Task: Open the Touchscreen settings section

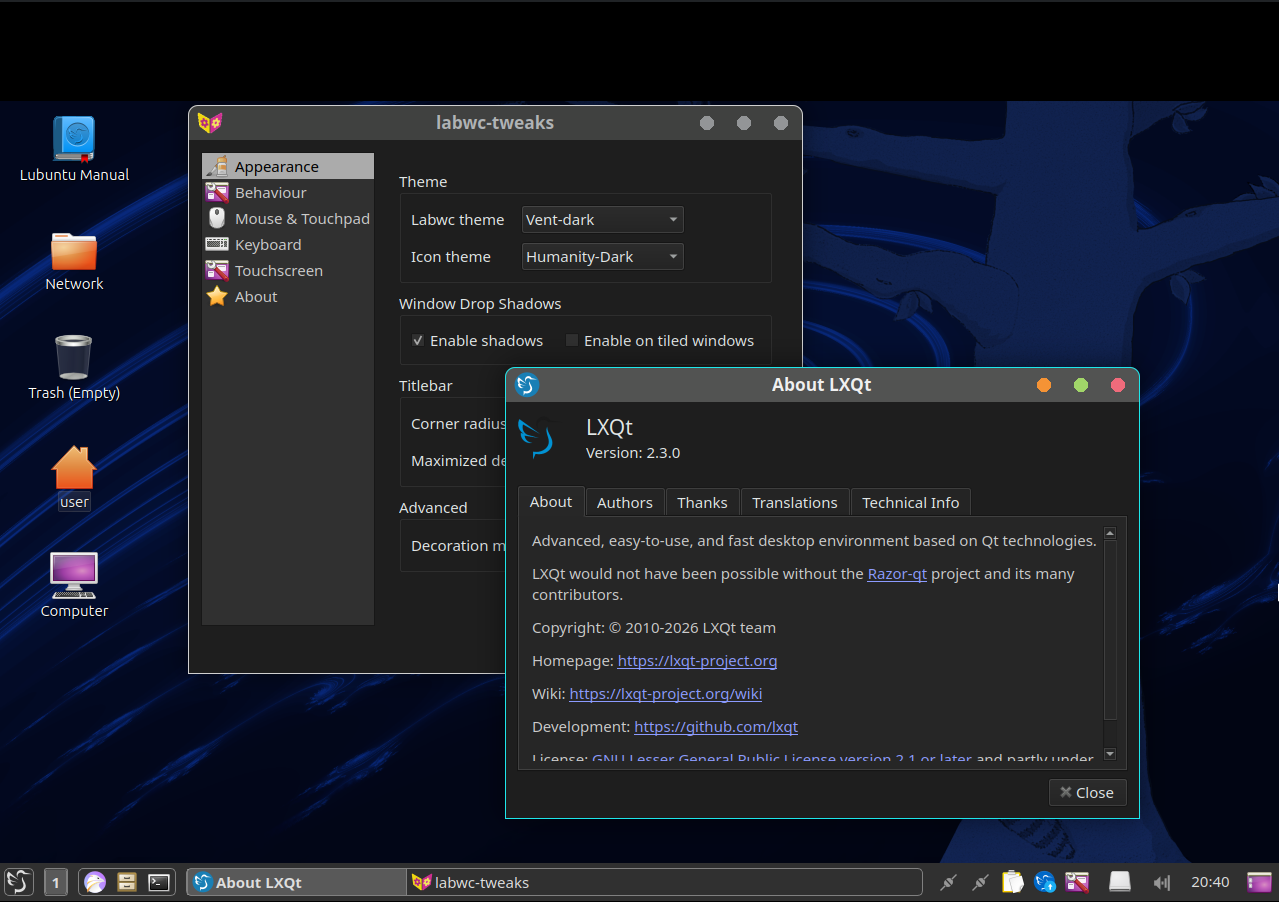Action: [279, 270]
